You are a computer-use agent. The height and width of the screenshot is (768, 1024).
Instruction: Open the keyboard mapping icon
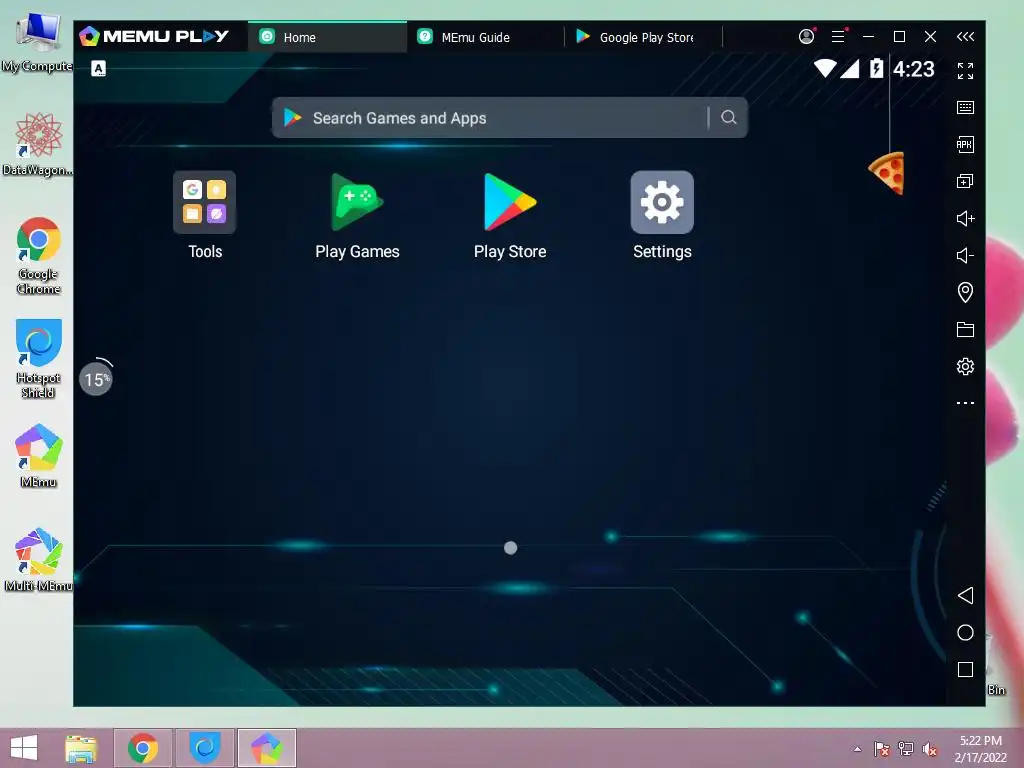965,108
